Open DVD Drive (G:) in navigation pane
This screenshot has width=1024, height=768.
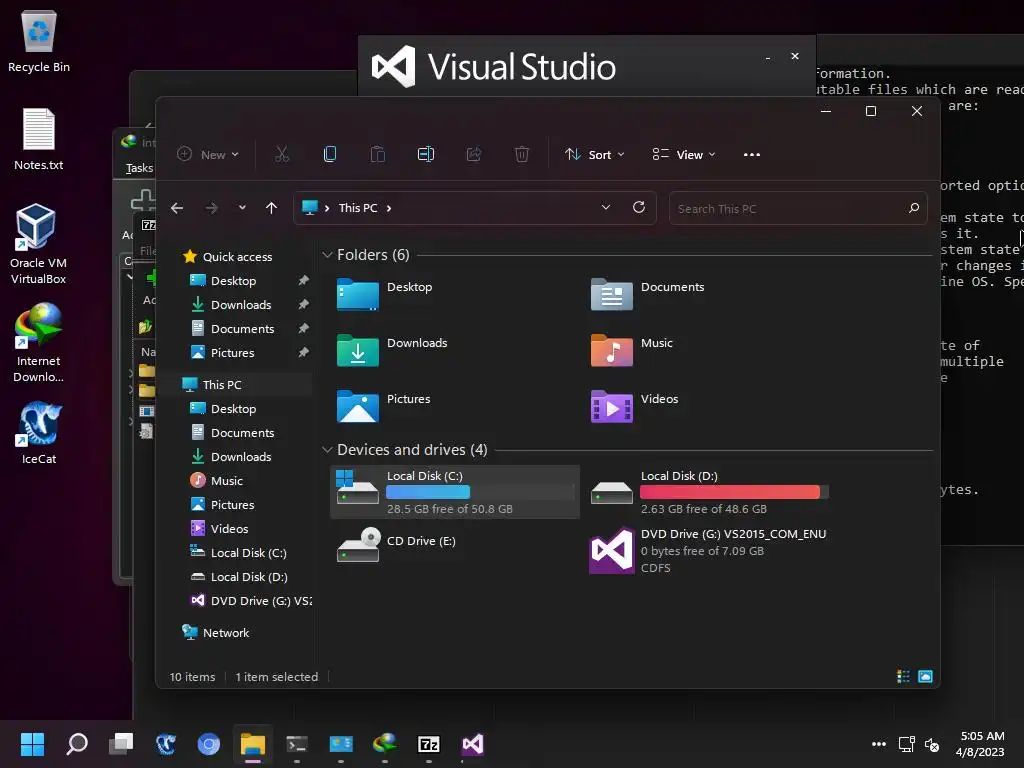click(251, 601)
